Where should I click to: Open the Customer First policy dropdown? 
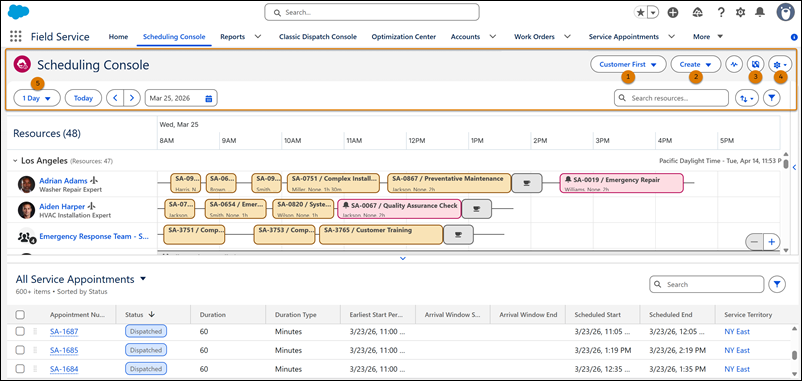[628, 64]
